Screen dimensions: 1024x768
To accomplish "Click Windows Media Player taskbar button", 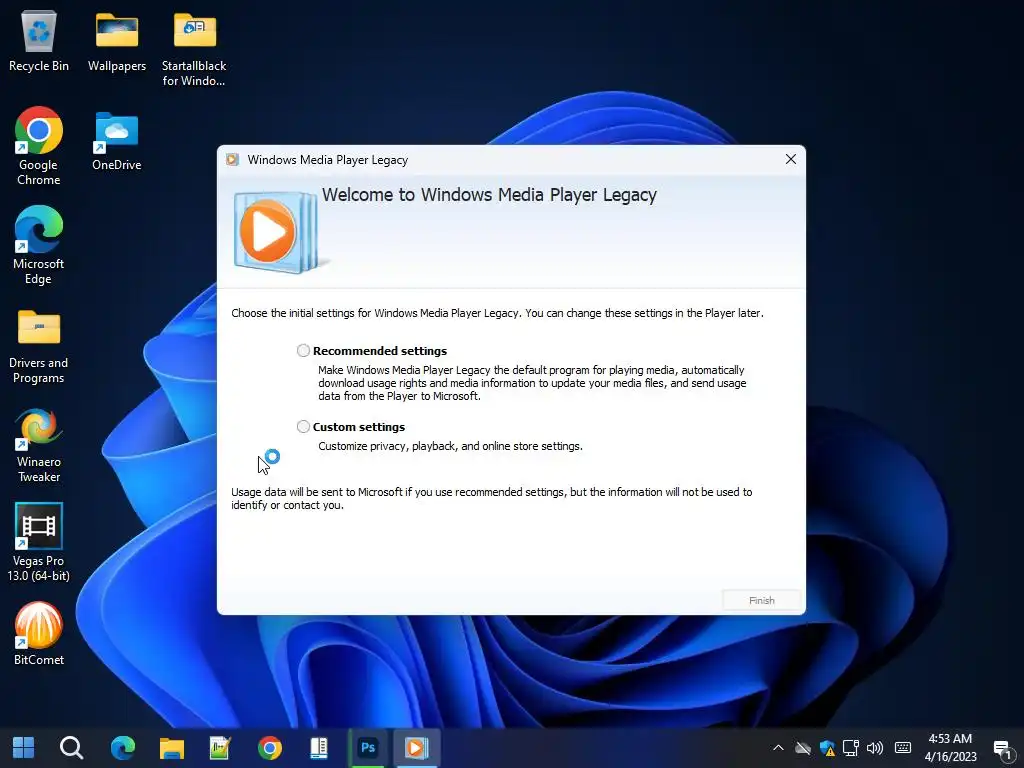I will pos(417,748).
